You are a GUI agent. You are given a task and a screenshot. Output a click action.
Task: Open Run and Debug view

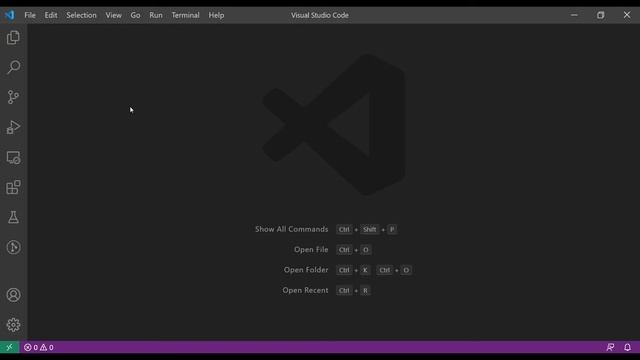(13, 127)
